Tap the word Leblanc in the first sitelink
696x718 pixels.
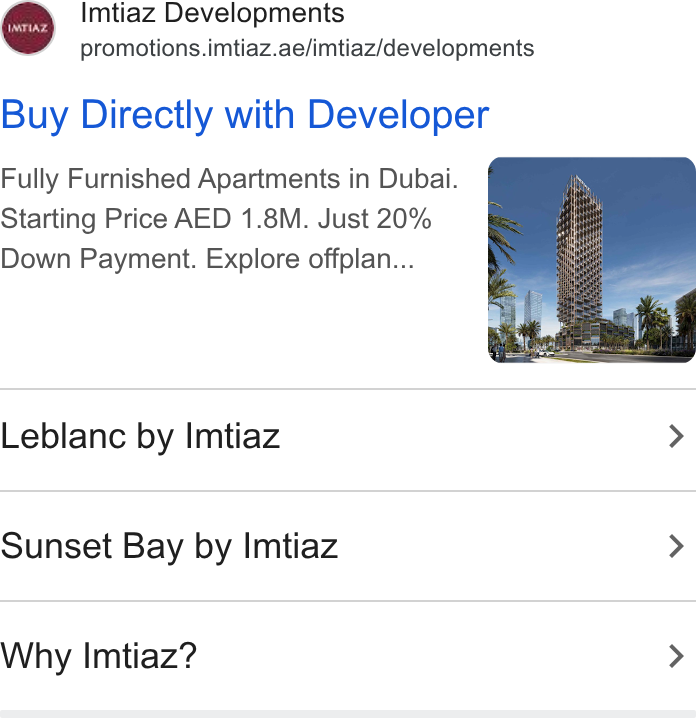click(63, 436)
